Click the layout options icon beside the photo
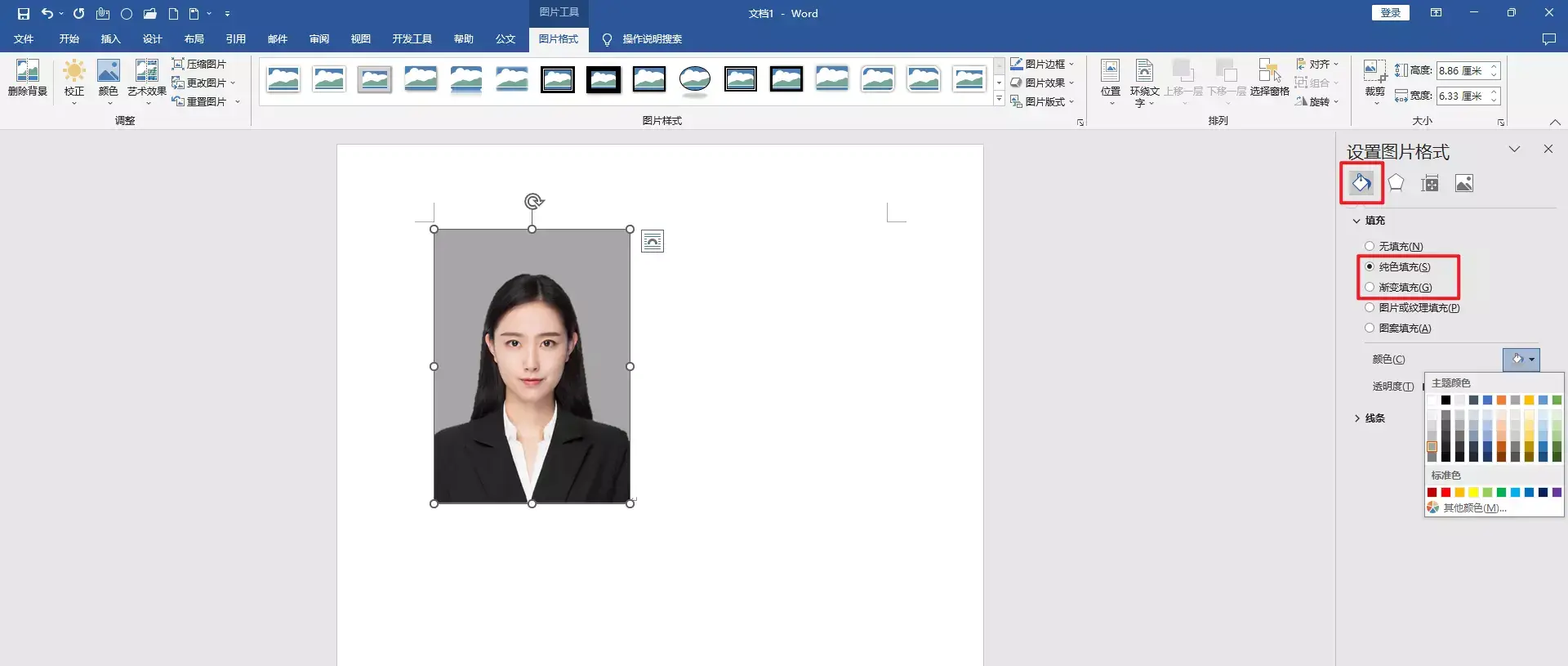 pos(653,241)
